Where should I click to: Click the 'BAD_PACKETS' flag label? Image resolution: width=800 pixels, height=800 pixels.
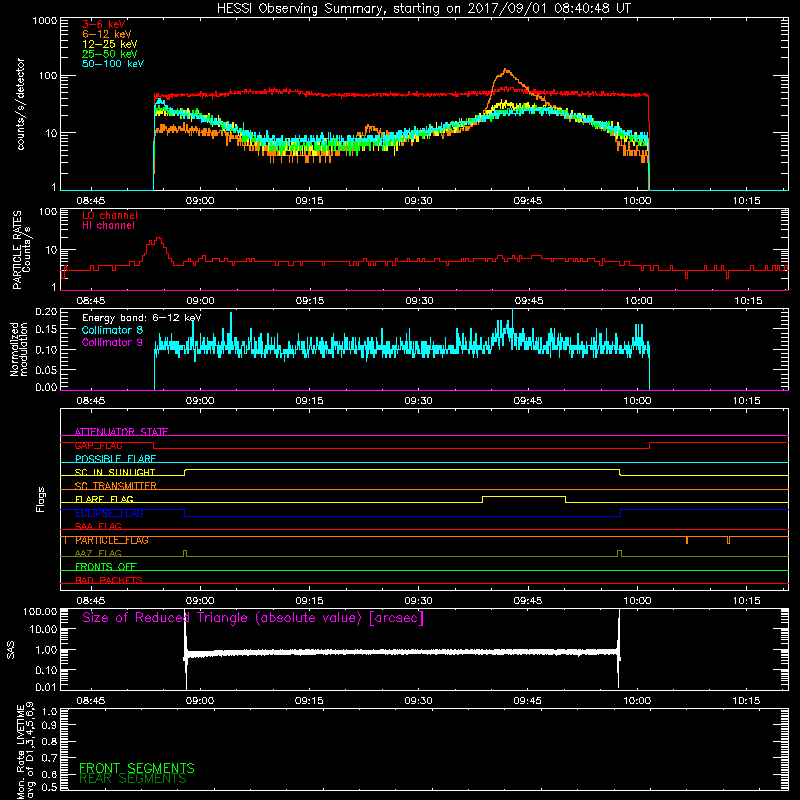109,581
